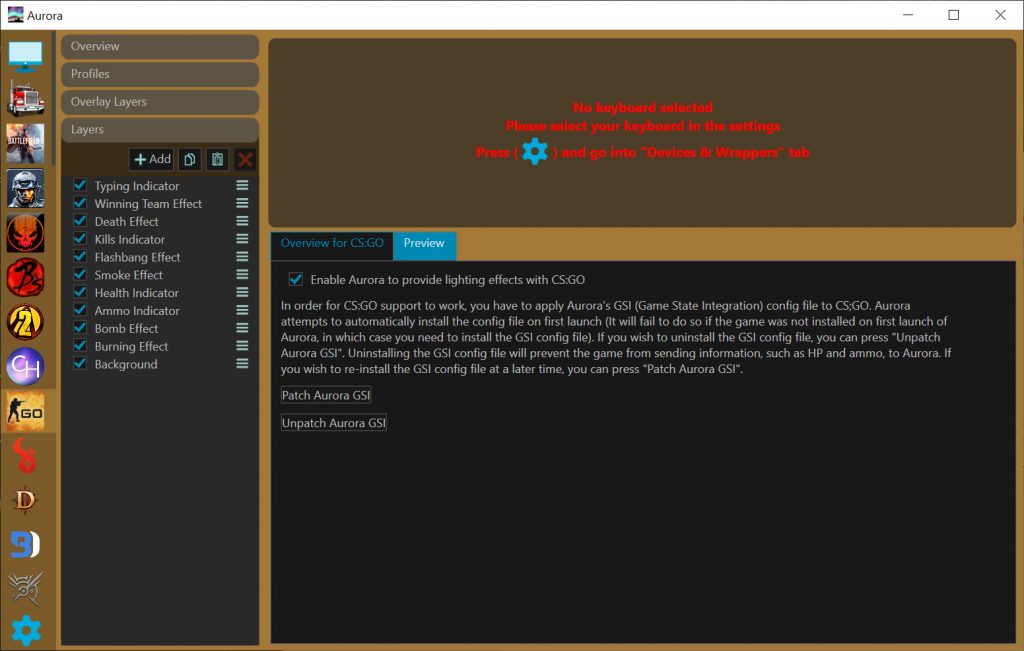This screenshot has height=651, width=1024.
Task: Copy the selected layer
Action: pos(190,159)
